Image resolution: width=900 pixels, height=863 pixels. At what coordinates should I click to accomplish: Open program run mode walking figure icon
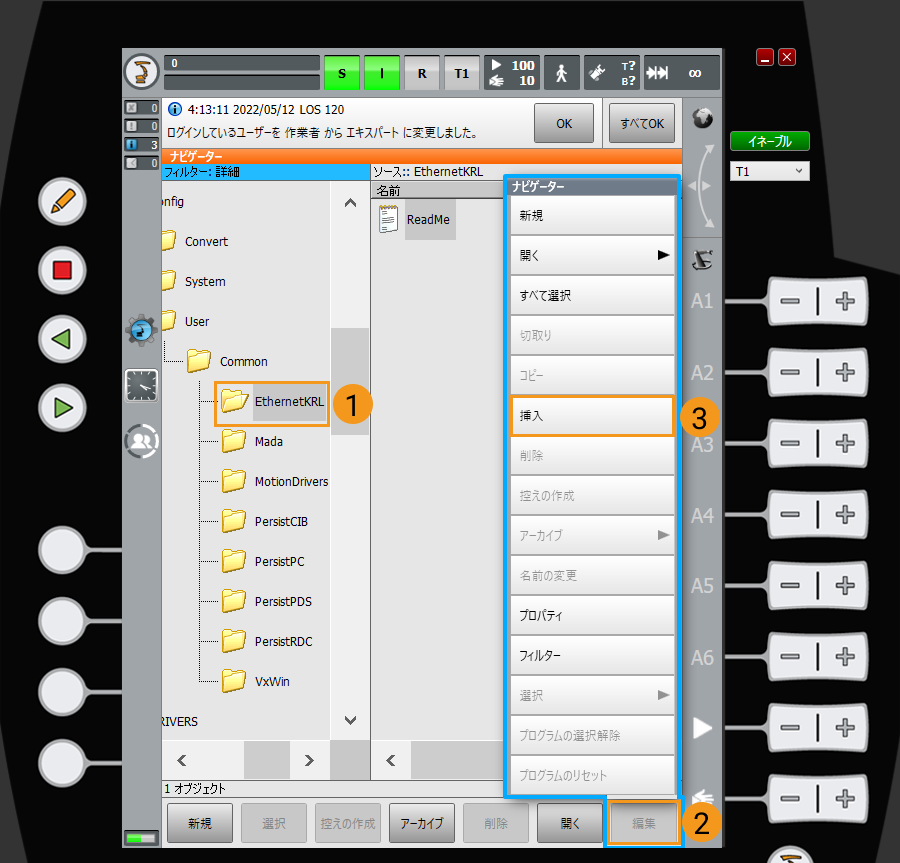coord(561,73)
